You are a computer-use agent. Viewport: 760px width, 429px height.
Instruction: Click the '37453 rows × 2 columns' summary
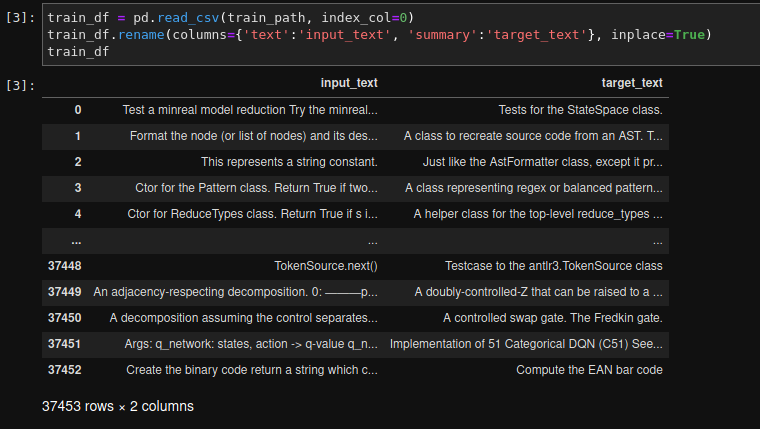[118, 407]
